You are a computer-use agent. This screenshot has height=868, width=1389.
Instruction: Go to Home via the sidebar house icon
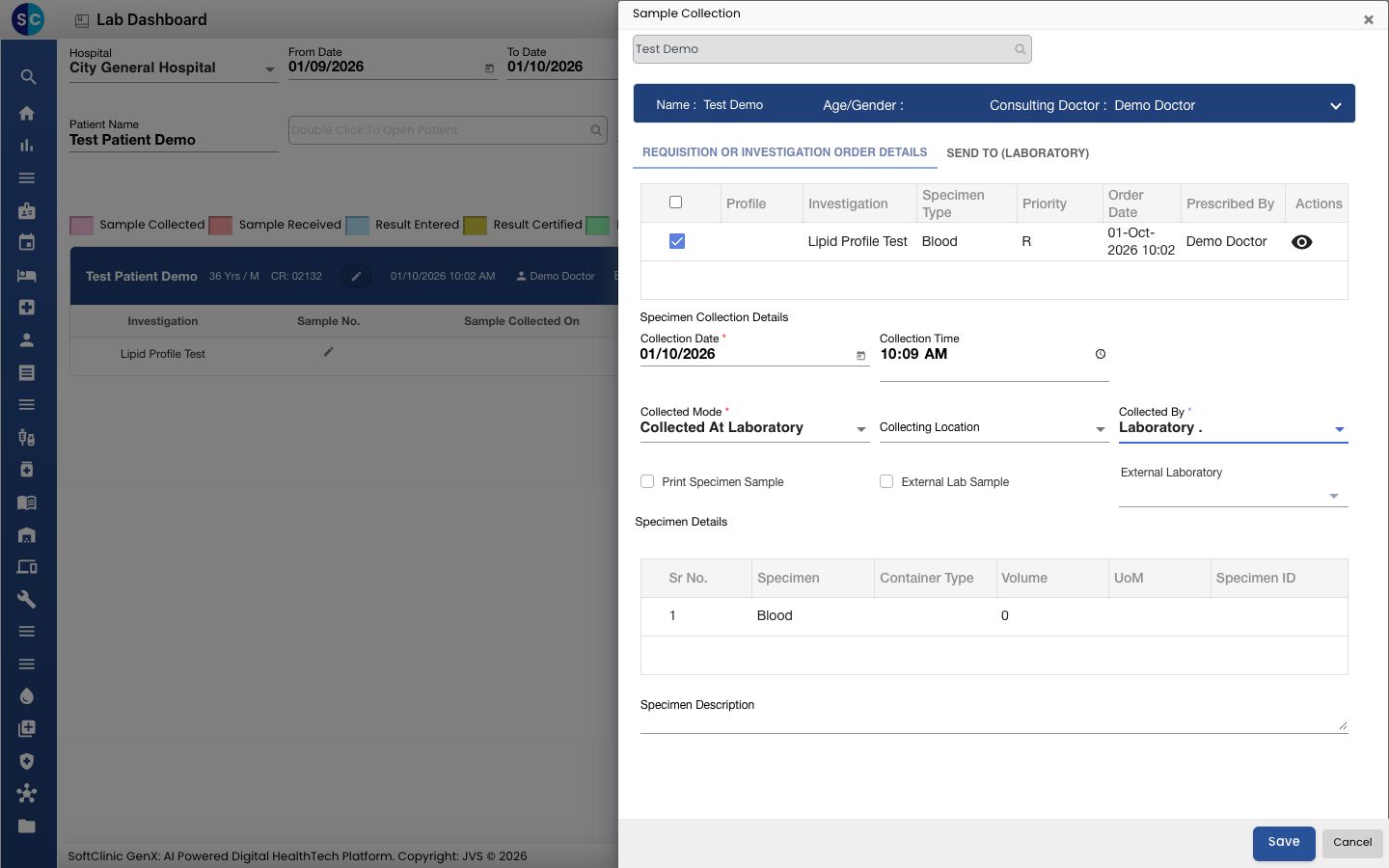27,113
